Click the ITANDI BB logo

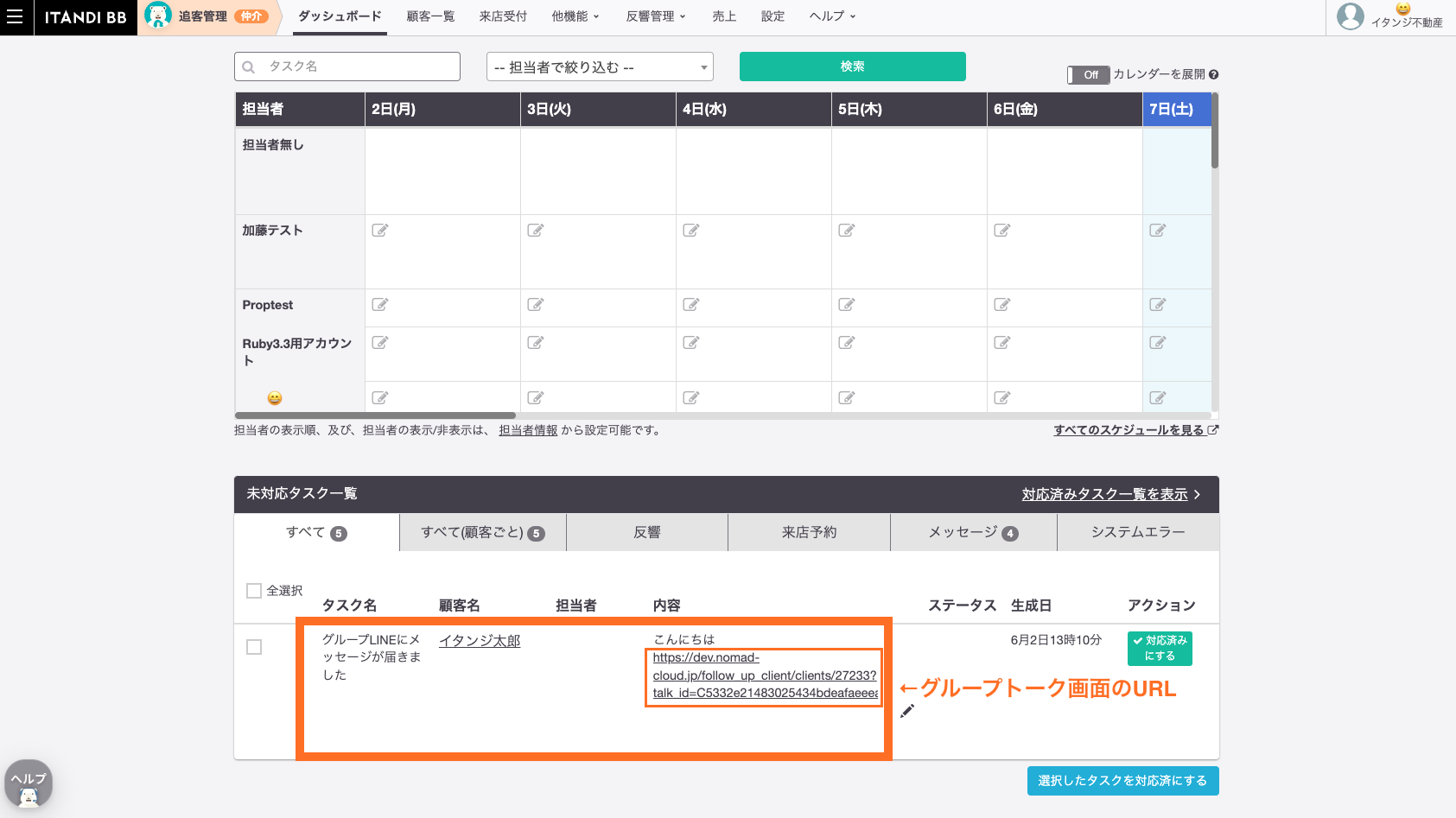pyautogui.click(x=86, y=17)
